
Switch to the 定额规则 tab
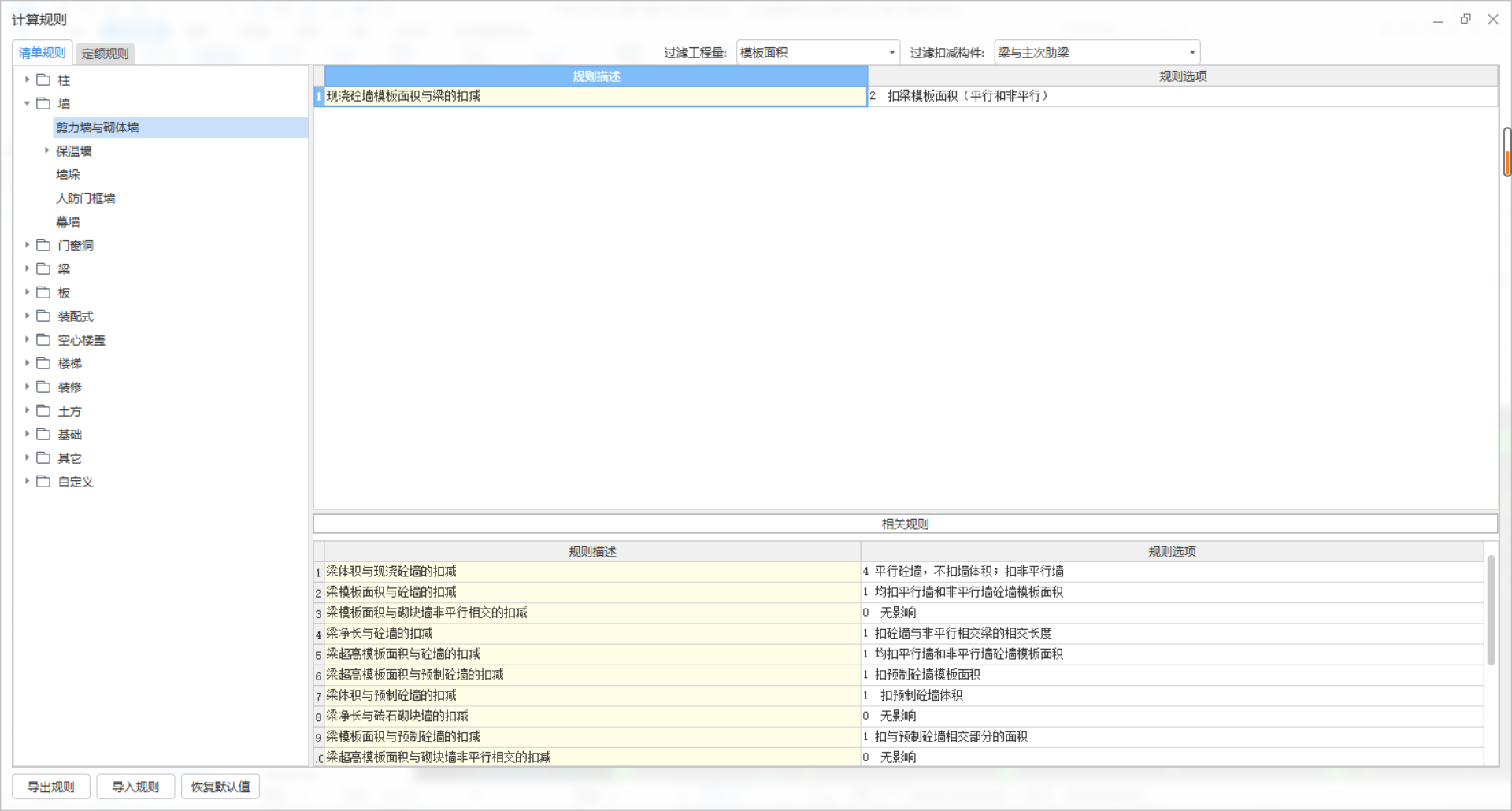[x=105, y=54]
